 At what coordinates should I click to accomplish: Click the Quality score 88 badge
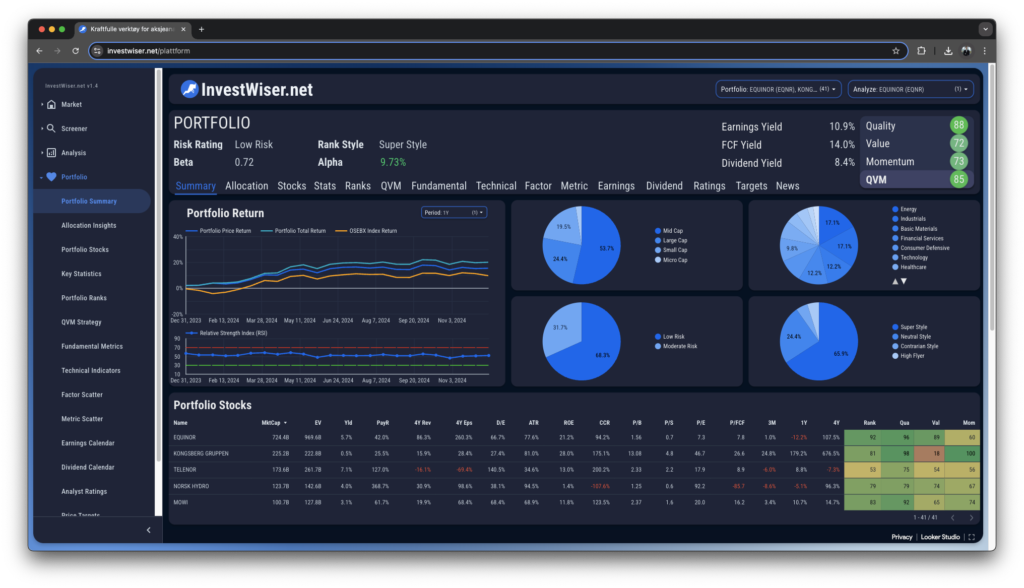coord(958,125)
